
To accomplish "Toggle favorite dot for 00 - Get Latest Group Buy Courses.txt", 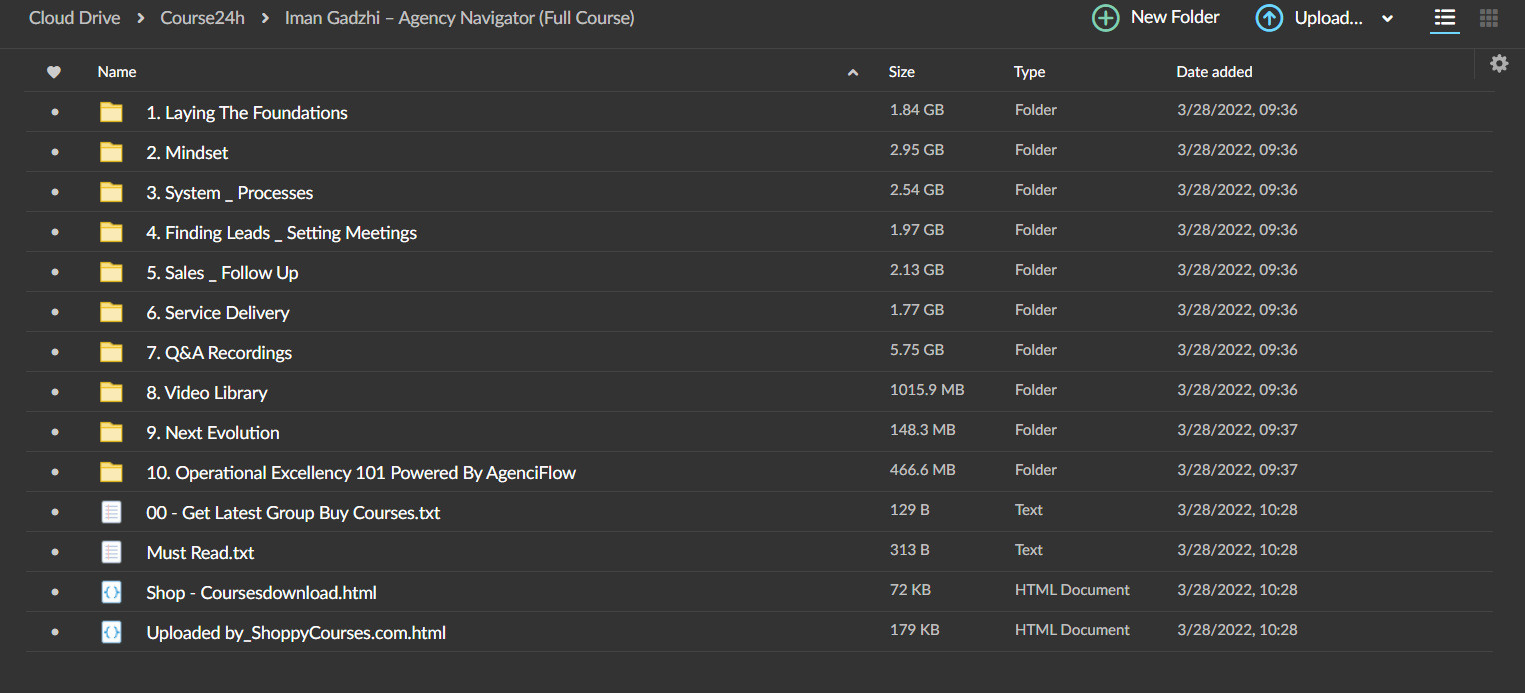I will pos(54,512).
